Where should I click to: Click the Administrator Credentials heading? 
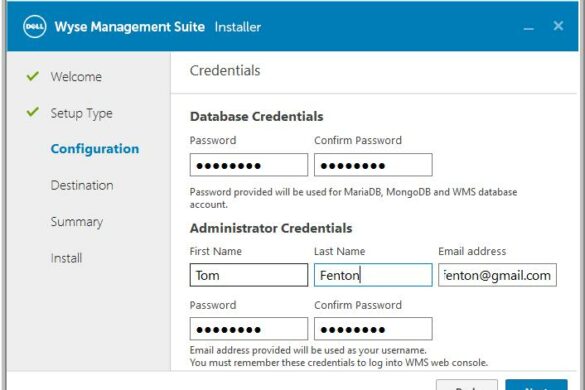(271, 228)
